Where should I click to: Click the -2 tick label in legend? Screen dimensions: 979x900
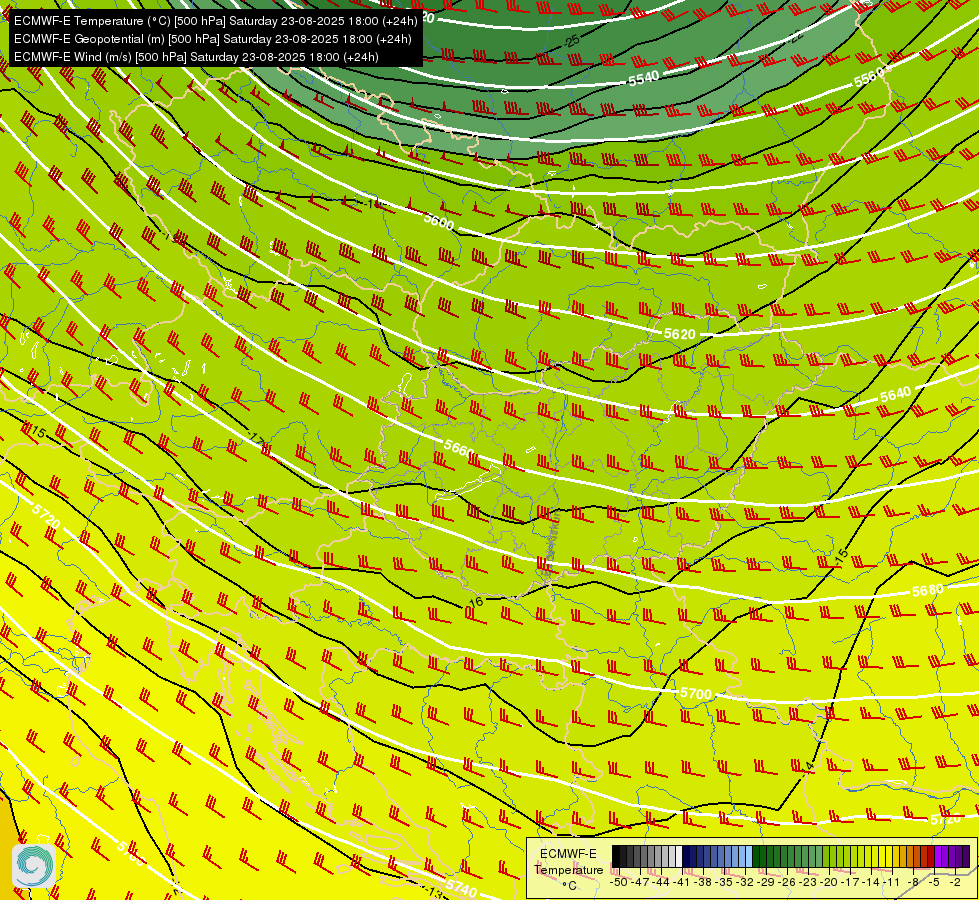coord(955,882)
